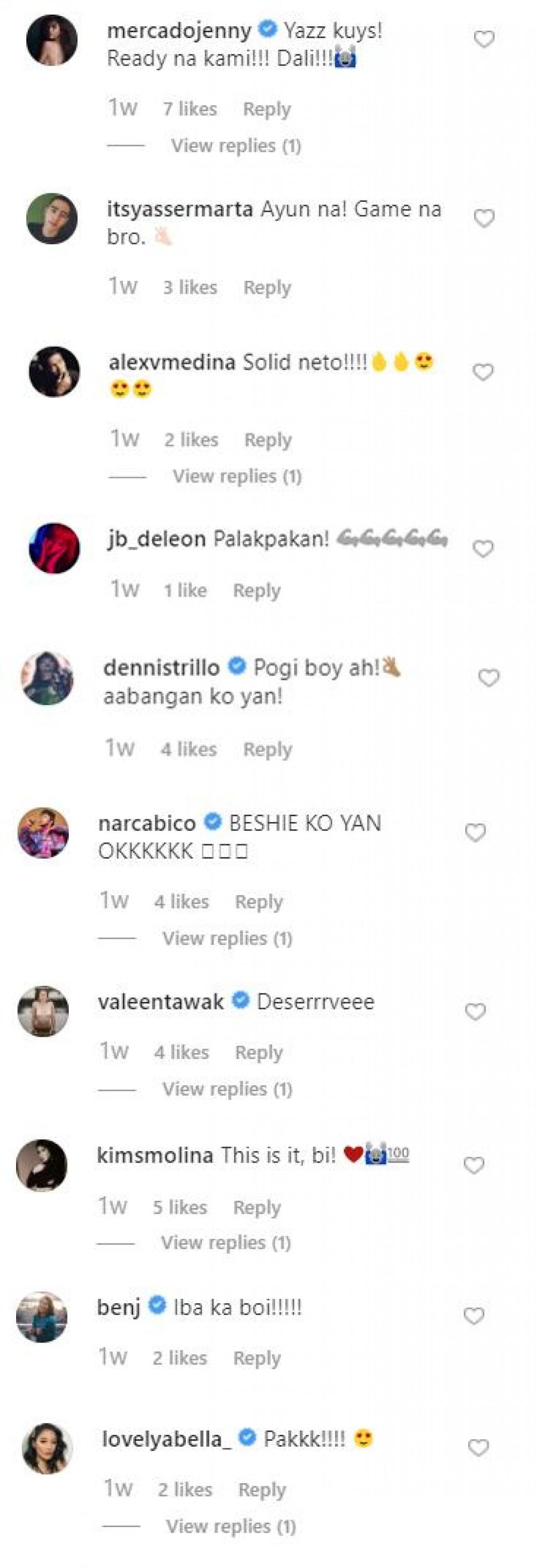Image resolution: width=537 pixels, height=1568 pixels.
Task: Expand replies under mercadojenny's comment
Action: pos(236,146)
